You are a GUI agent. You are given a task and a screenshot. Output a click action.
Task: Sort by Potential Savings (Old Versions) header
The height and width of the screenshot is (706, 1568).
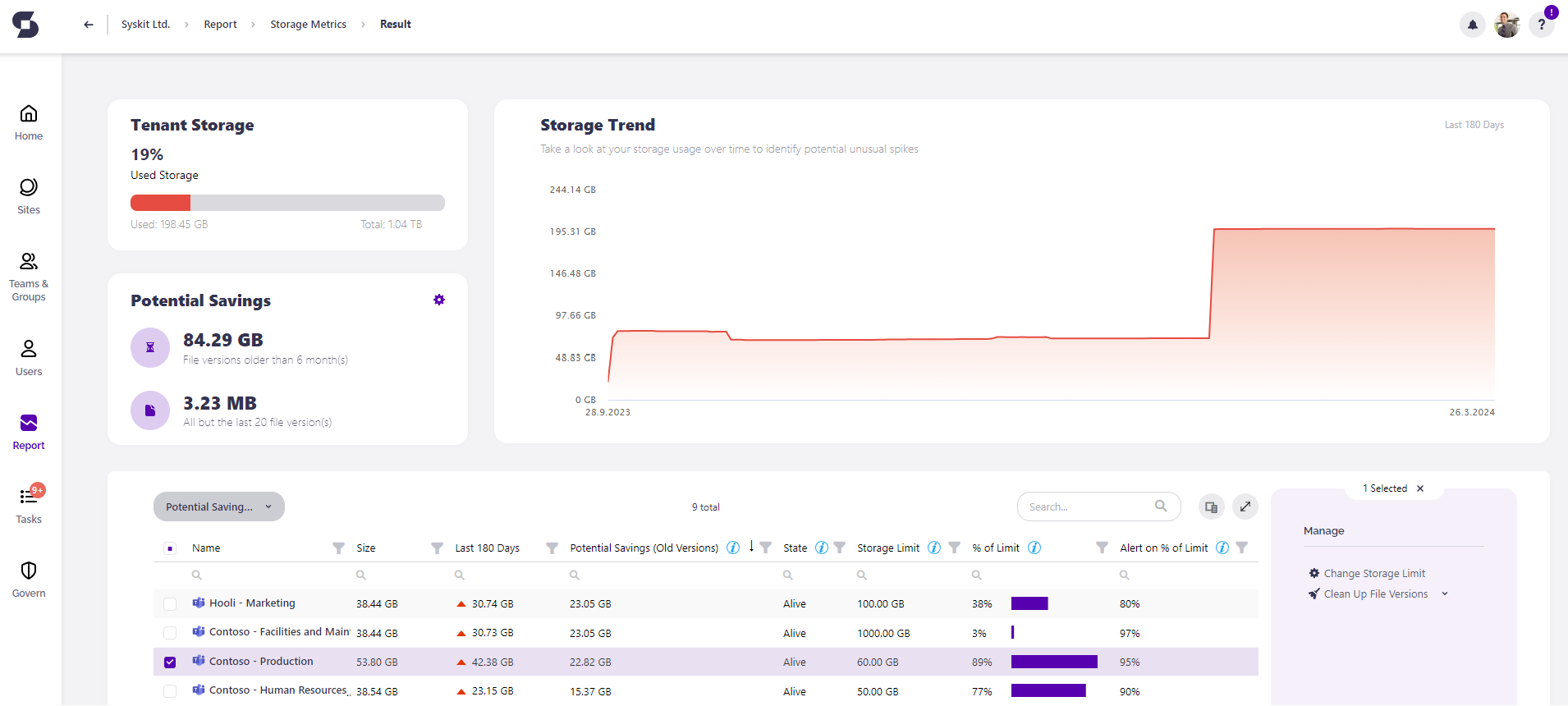(644, 548)
